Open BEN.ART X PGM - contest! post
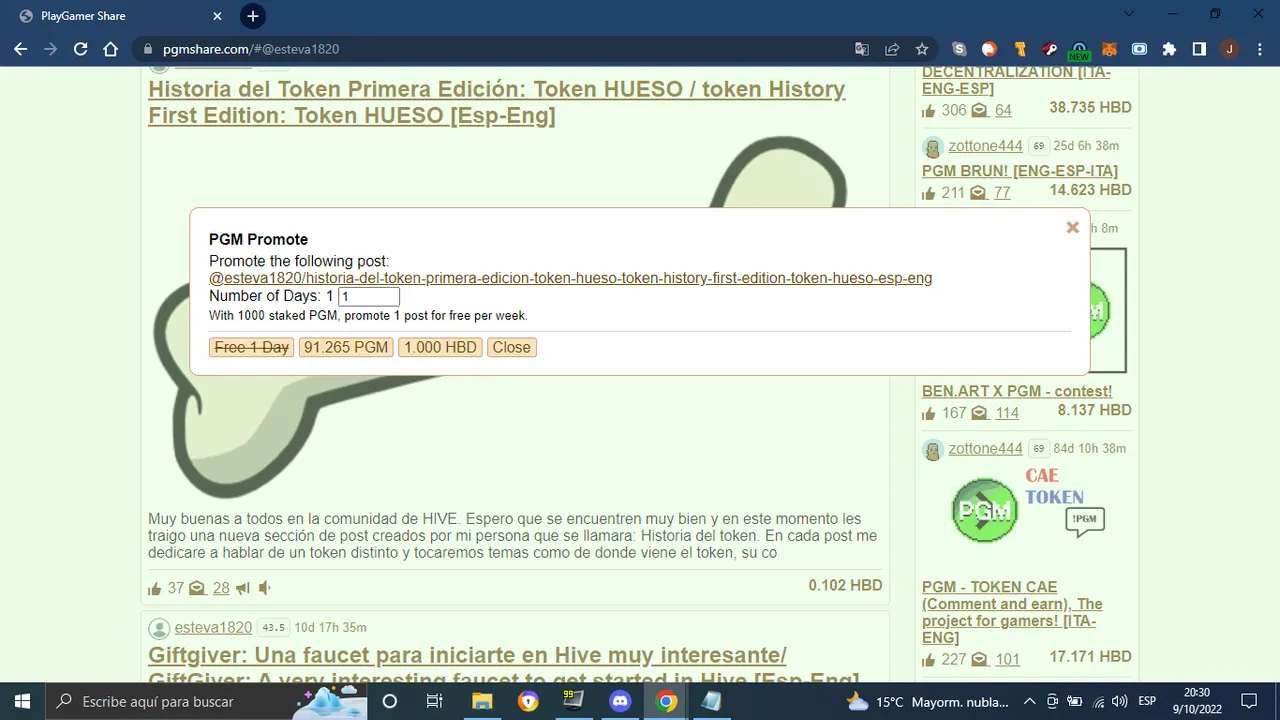The height and width of the screenshot is (720, 1280). pos(1017,391)
